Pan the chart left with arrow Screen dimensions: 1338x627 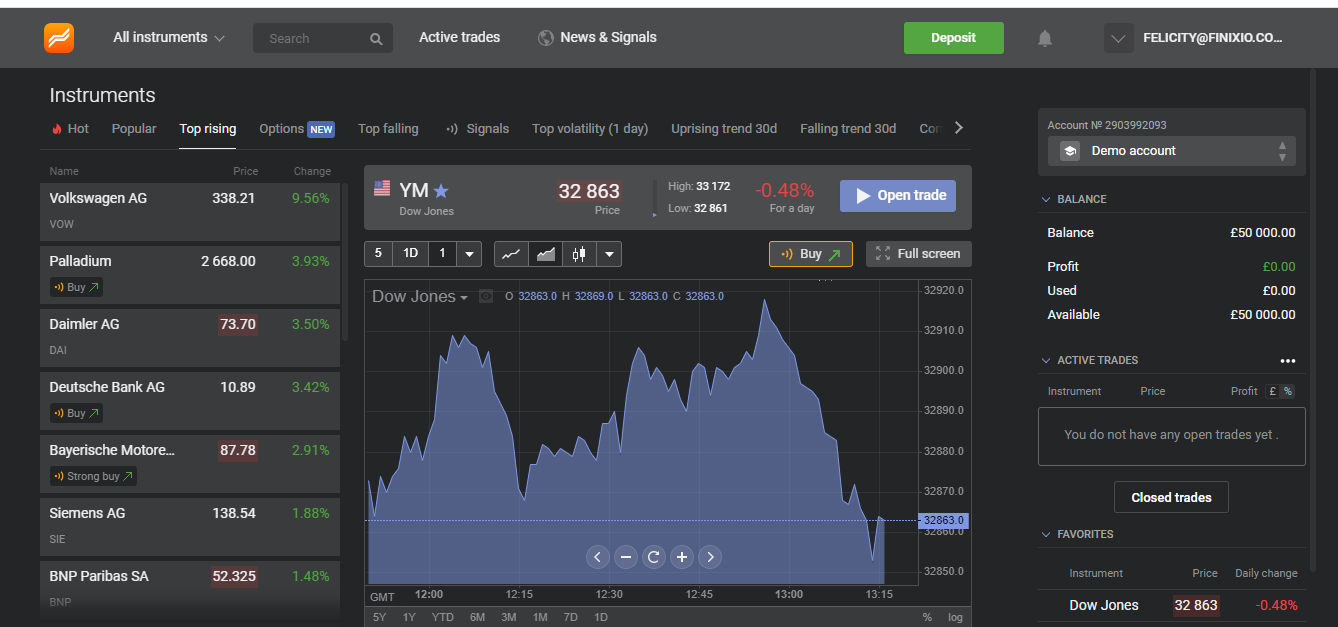pos(598,557)
